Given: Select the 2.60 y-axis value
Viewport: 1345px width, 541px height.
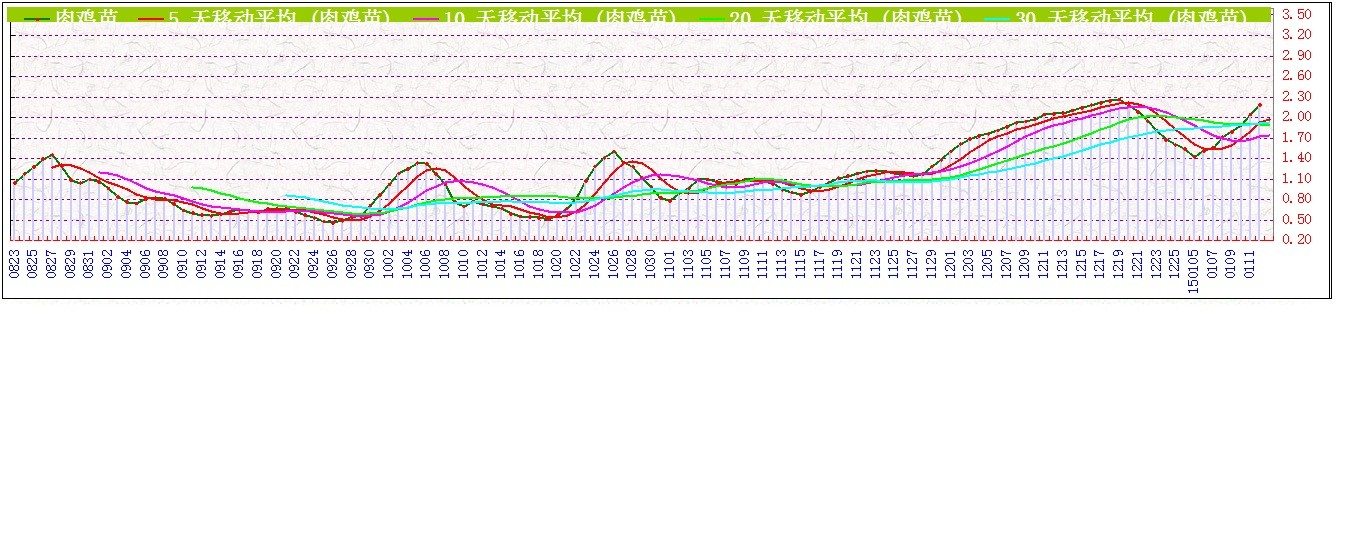Looking at the screenshot, I should [1296, 75].
